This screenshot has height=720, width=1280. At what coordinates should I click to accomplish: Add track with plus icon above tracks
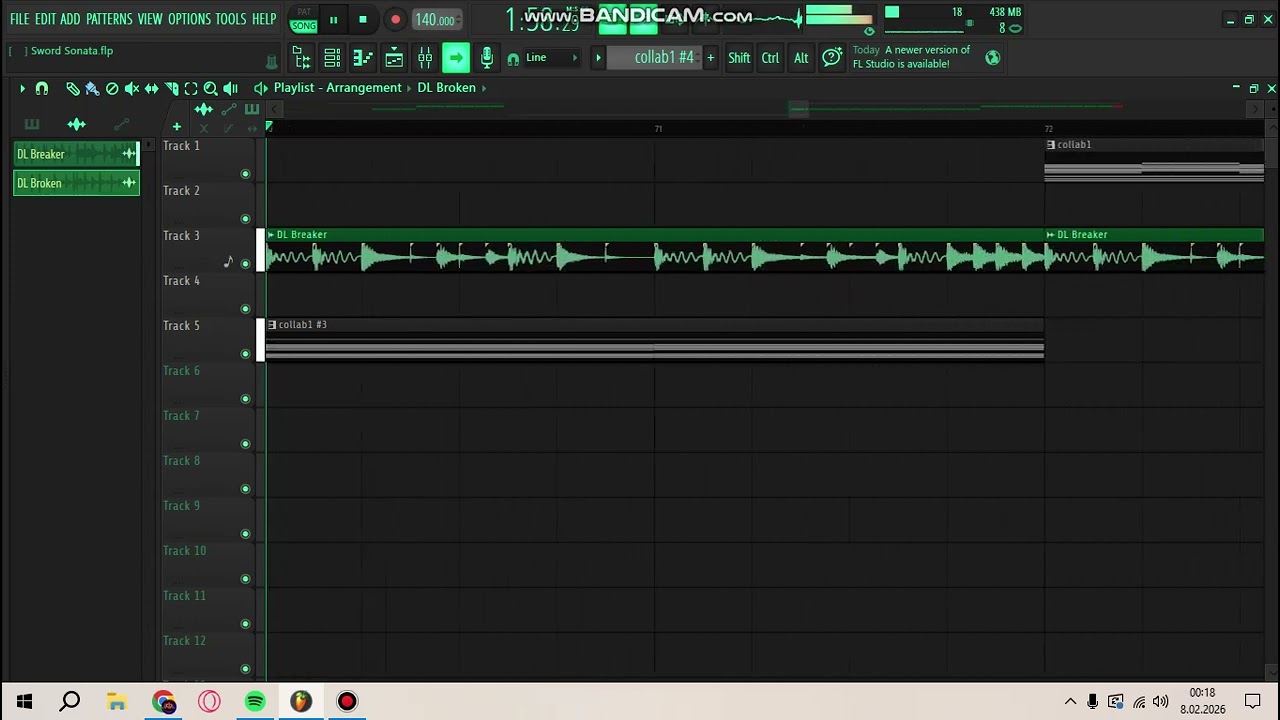tap(177, 127)
